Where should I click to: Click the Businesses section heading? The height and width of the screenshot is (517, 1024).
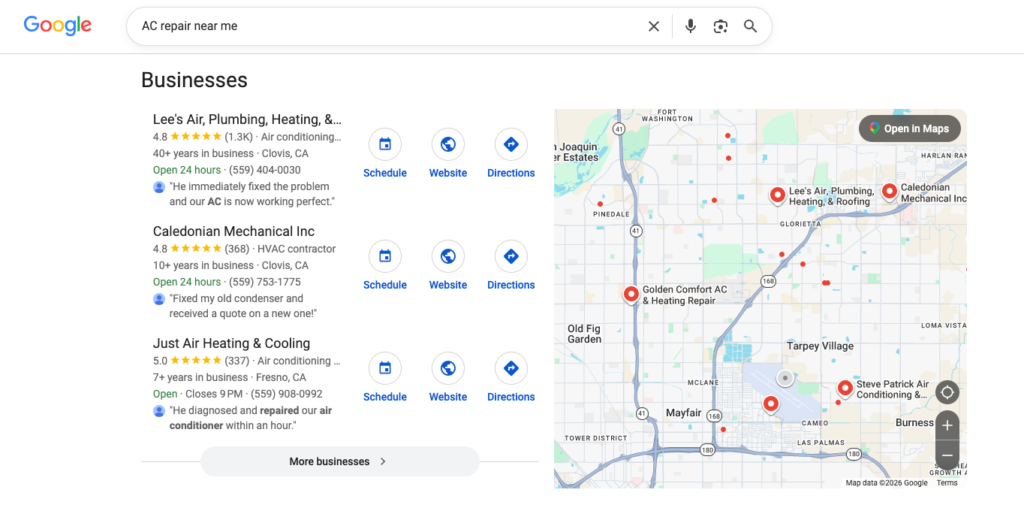click(x=195, y=80)
